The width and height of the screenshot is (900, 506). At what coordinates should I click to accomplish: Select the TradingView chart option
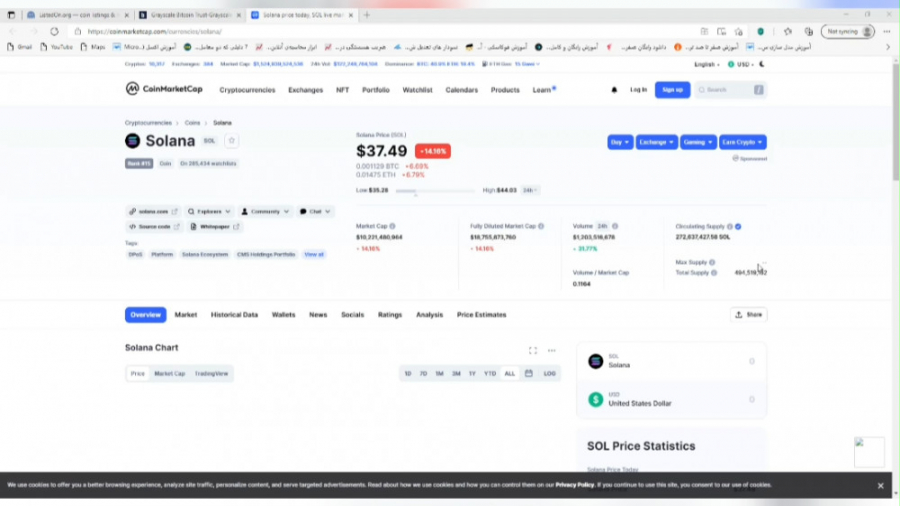coord(211,373)
